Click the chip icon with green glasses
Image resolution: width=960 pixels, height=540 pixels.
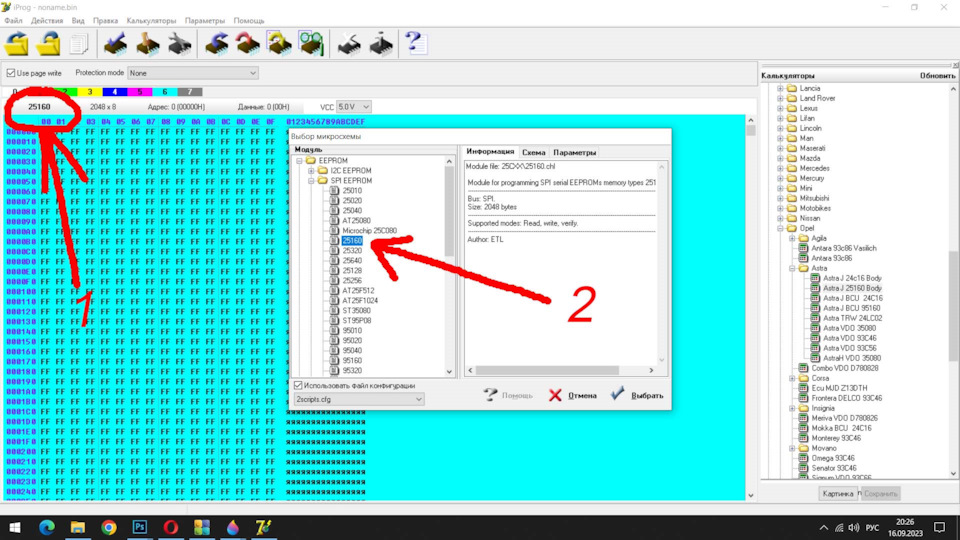(311, 44)
